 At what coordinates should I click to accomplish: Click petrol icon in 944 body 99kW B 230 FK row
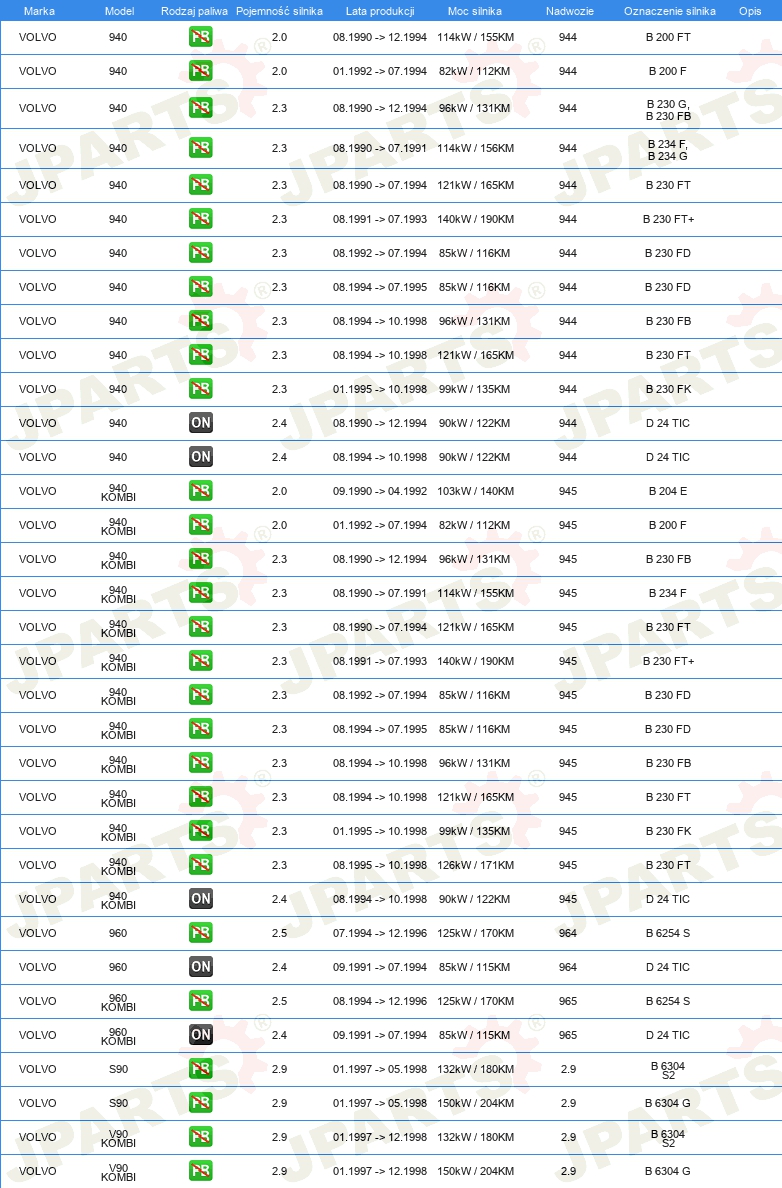201,389
